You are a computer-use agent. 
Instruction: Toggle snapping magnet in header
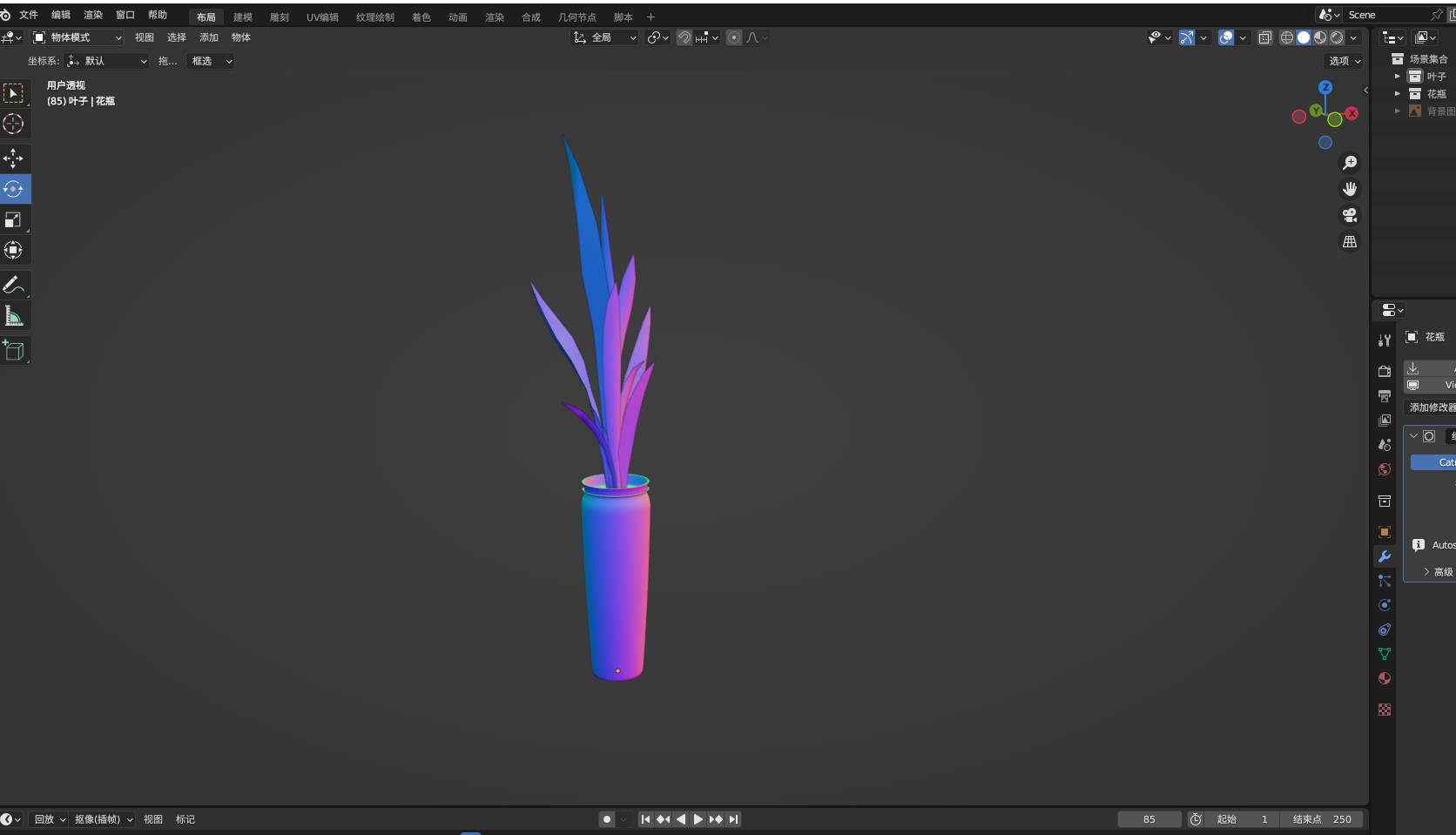pyautogui.click(x=684, y=37)
